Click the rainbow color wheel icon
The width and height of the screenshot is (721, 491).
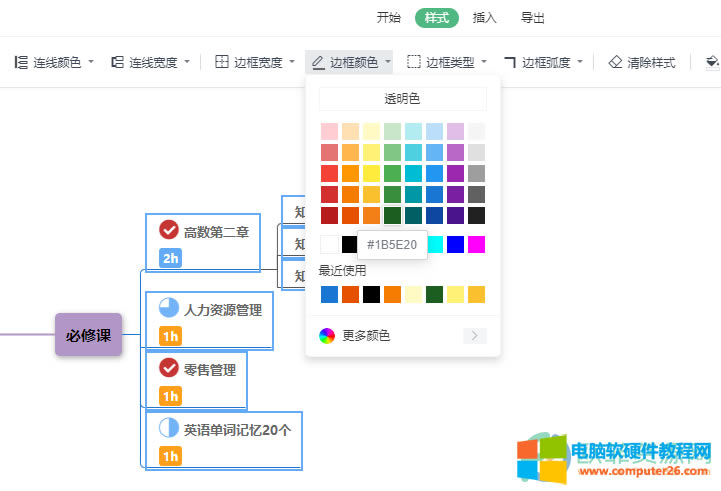click(x=327, y=336)
